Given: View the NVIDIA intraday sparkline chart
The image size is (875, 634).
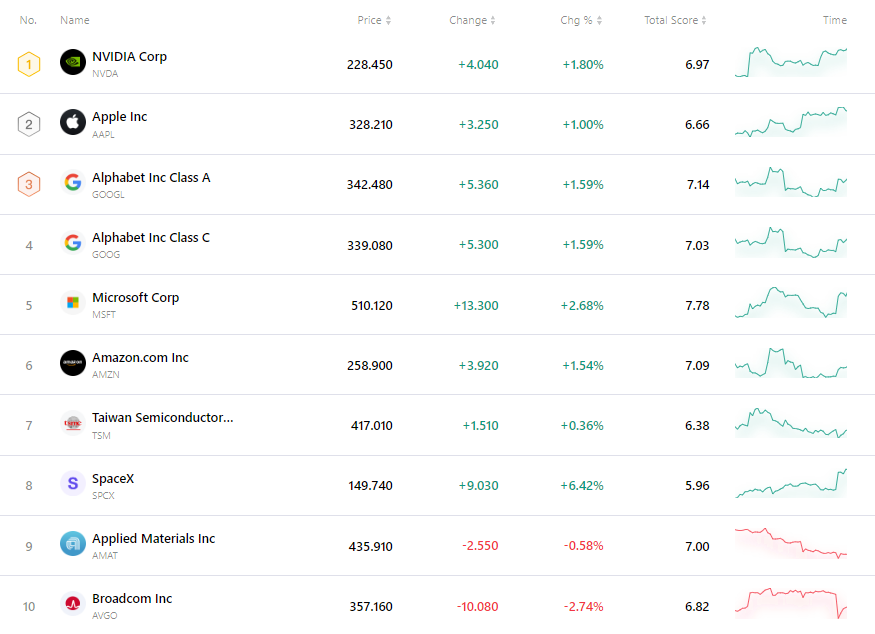Looking at the screenshot, I should (791, 62).
